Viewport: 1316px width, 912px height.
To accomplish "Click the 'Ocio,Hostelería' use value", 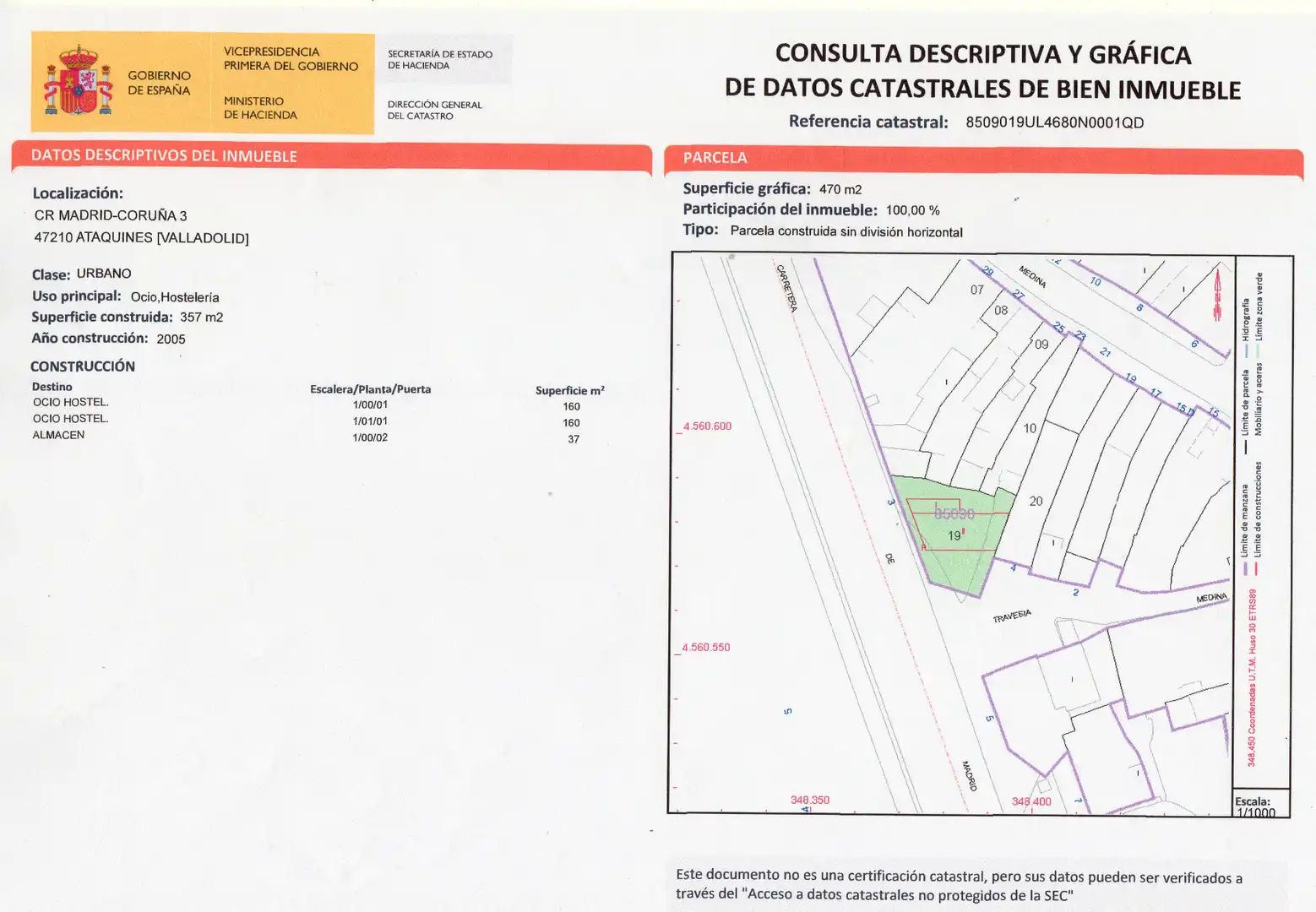I will [x=175, y=297].
